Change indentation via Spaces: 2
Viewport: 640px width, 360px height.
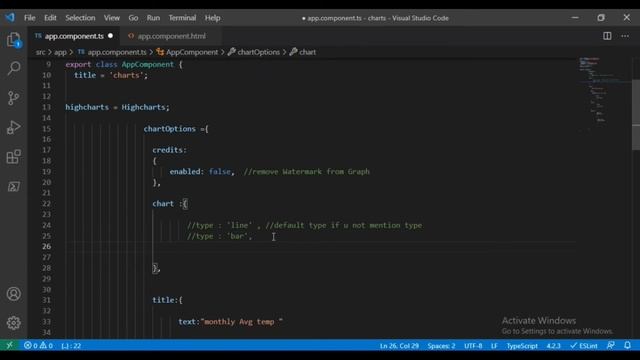pyautogui.click(x=441, y=346)
